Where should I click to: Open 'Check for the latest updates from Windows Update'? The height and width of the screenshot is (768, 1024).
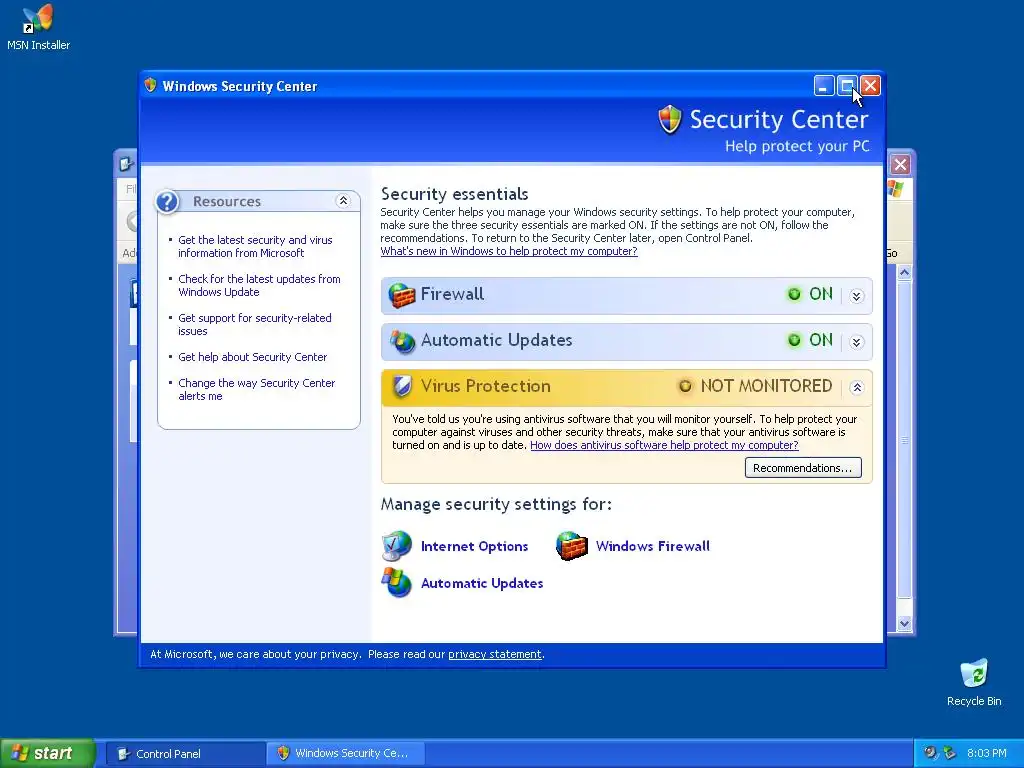259,286
